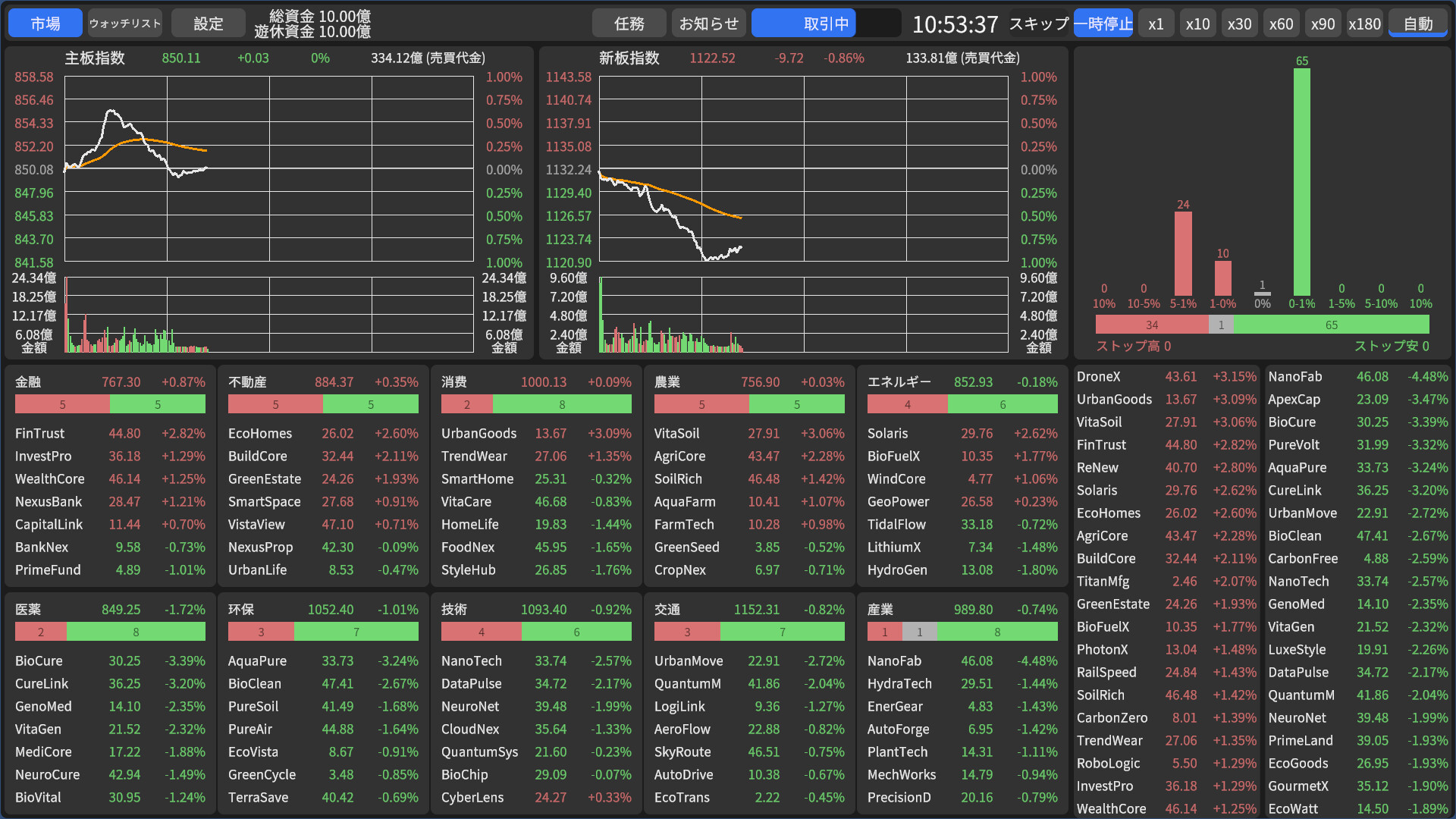Set simulation speed to x180
1456x819 pixels.
1364,24
